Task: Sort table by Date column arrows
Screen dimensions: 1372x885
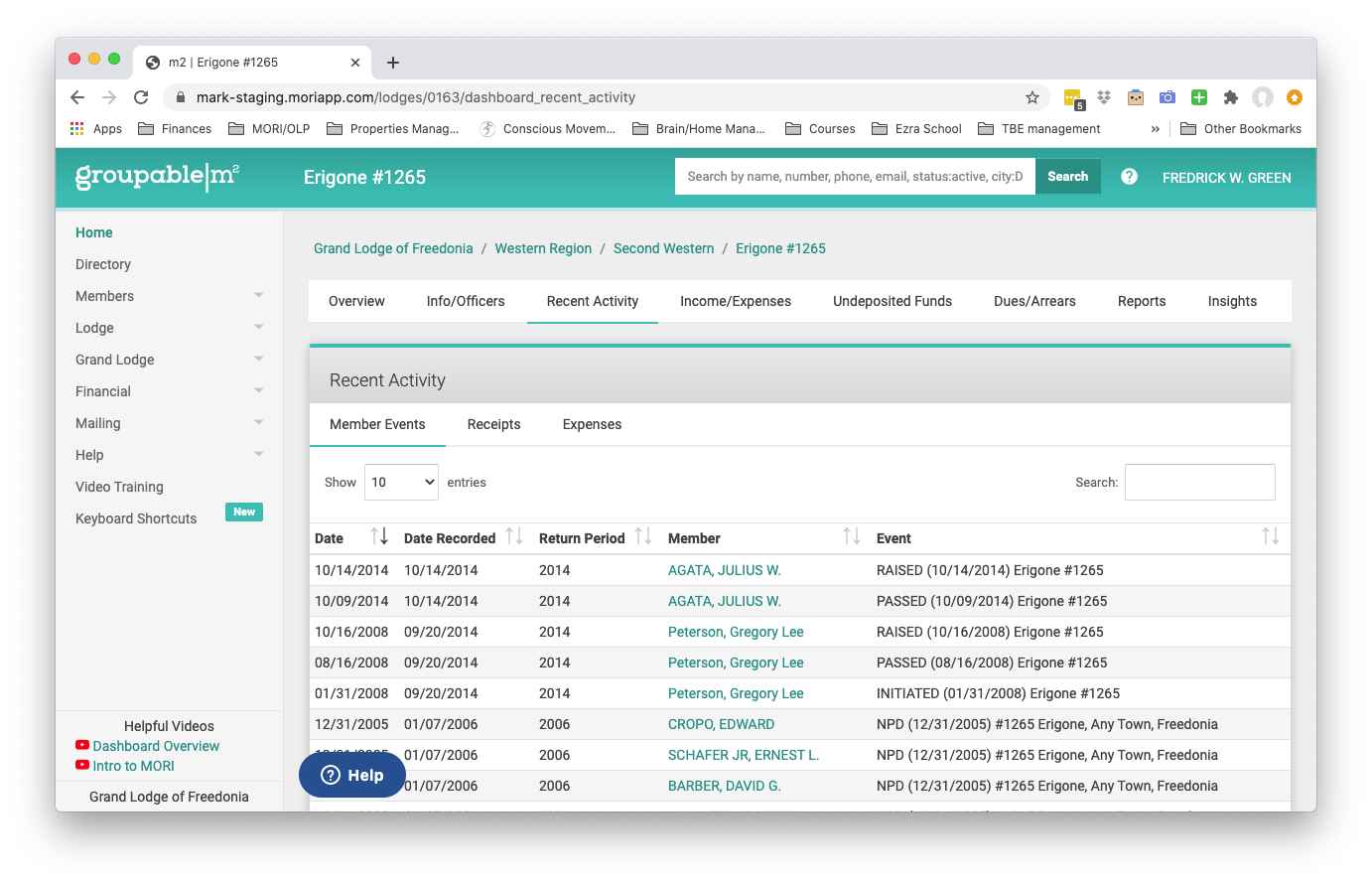Action: pos(379,537)
